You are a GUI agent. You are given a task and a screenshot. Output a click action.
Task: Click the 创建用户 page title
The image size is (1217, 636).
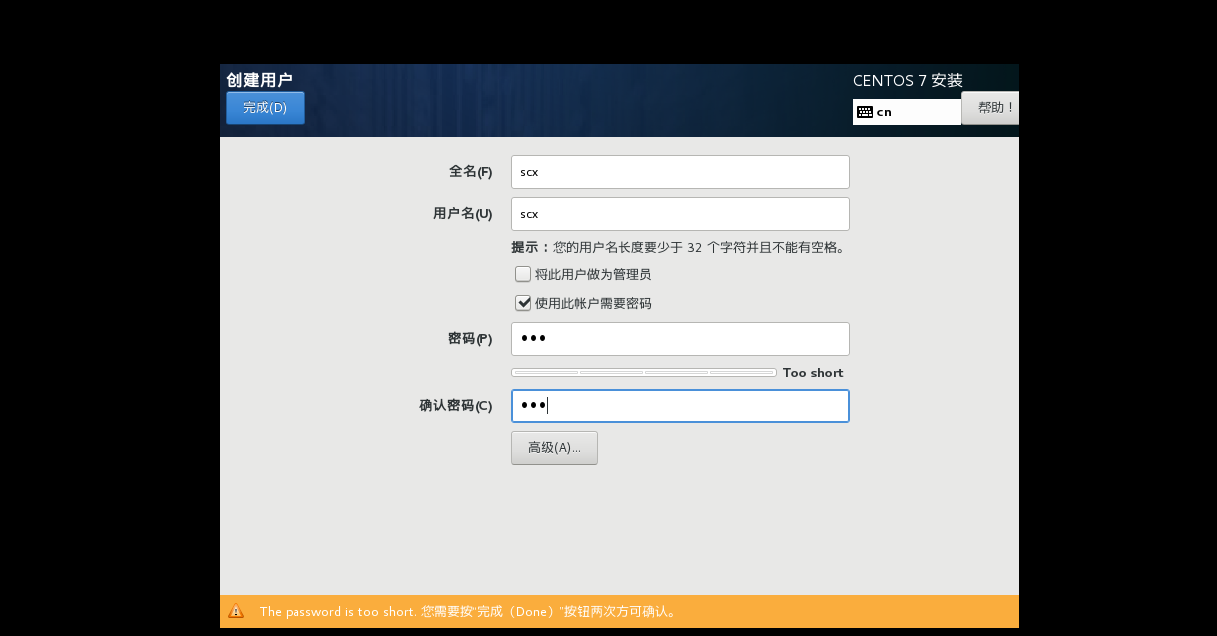click(x=259, y=80)
